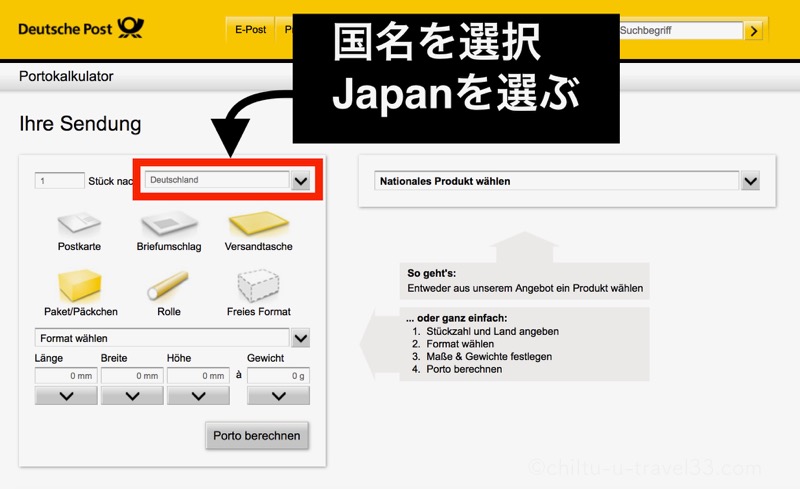This screenshot has width=800, height=489.
Task: Click the Deutschland country select field
Action: pos(217,180)
